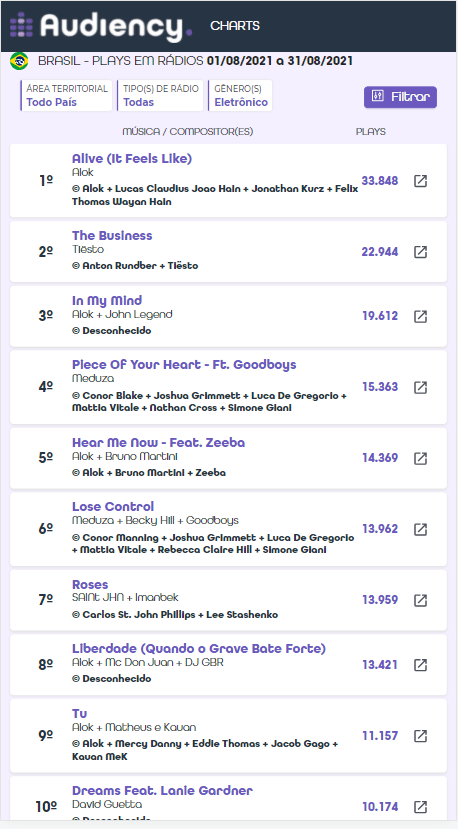The height and width of the screenshot is (829, 458).
Task: Open external link icon for Liberdade track
Action: (420, 665)
